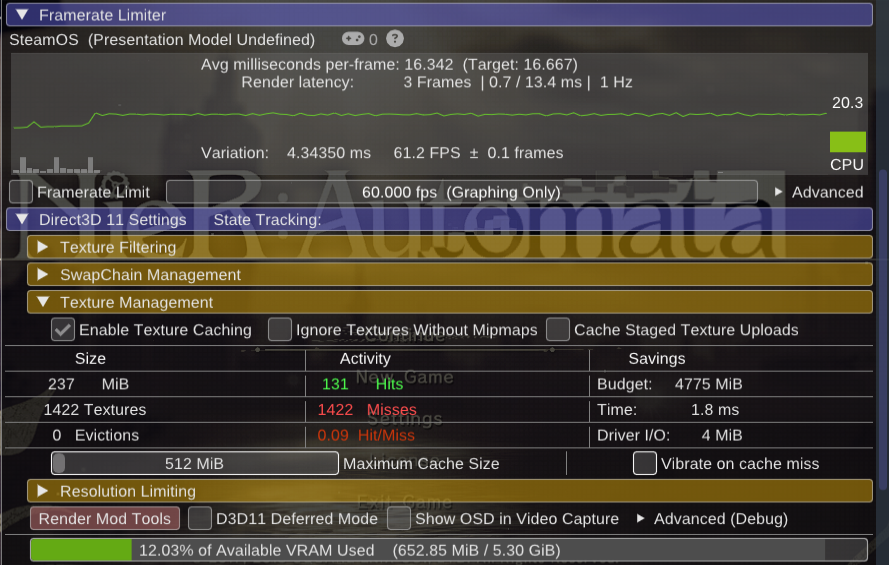Click the 60.000 fps framerate slider
Image resolution: width=889 pixels, height=565 pixels.
[462, 192]
